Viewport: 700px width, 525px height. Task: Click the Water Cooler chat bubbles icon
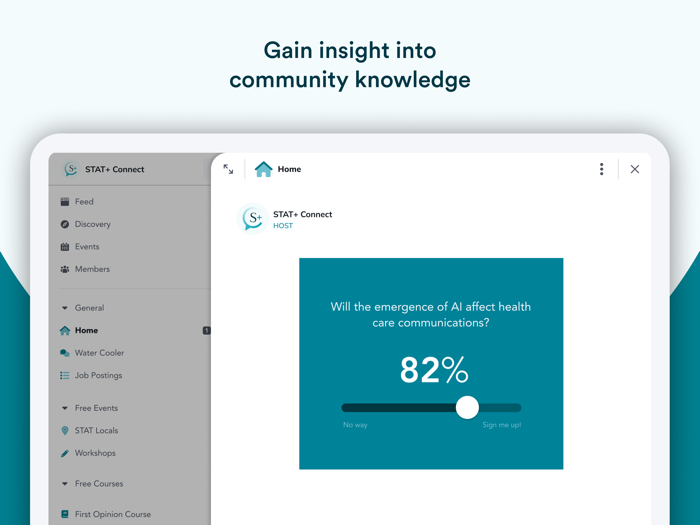65,353
